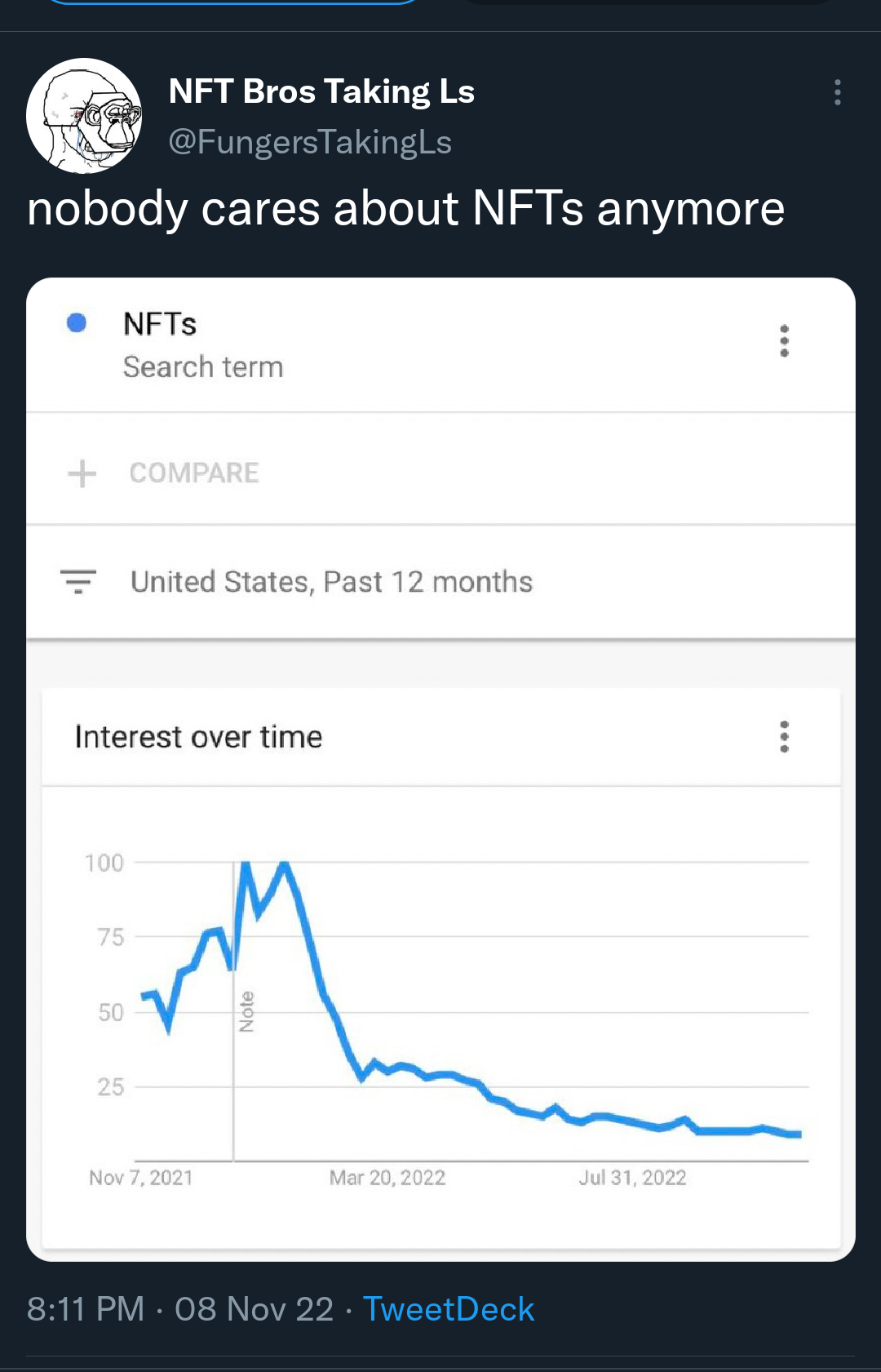The image size is (881, 1372).
Task: Open Interest over time chart options
Action: coord(784,736)
